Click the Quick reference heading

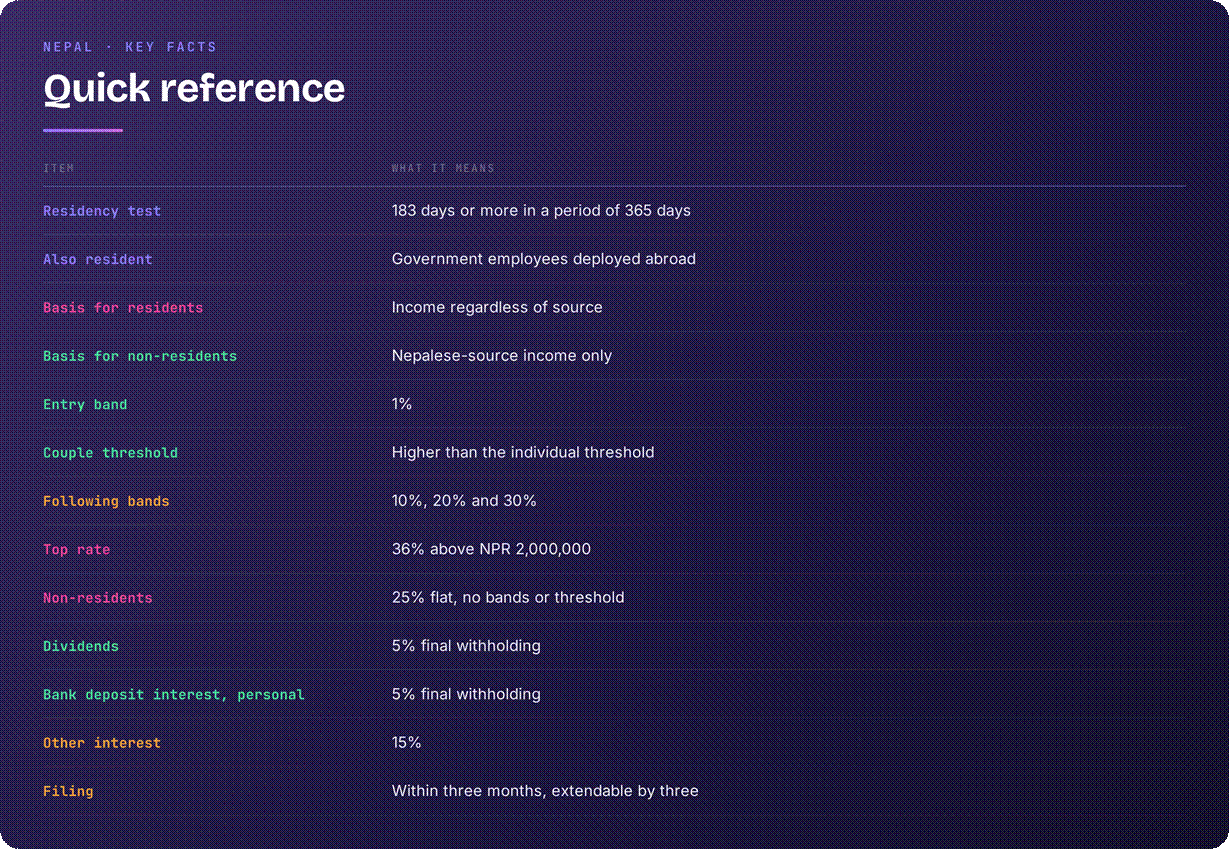click(x=194, y=88)
